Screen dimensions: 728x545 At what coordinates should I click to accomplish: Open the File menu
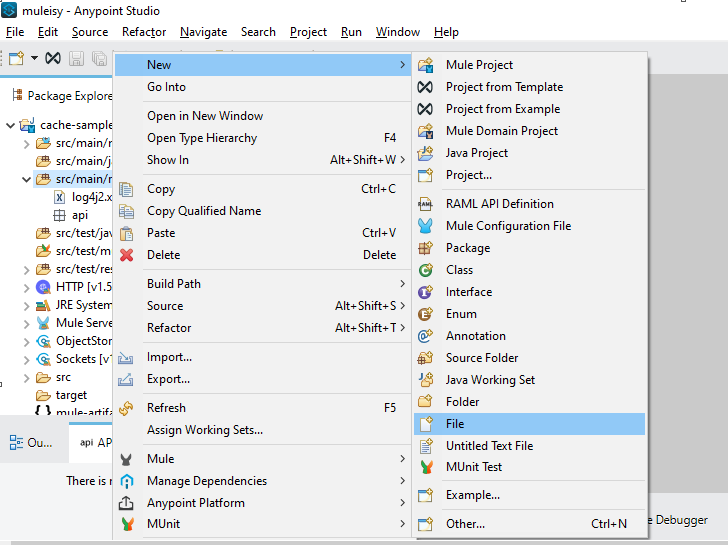(15, 32)
